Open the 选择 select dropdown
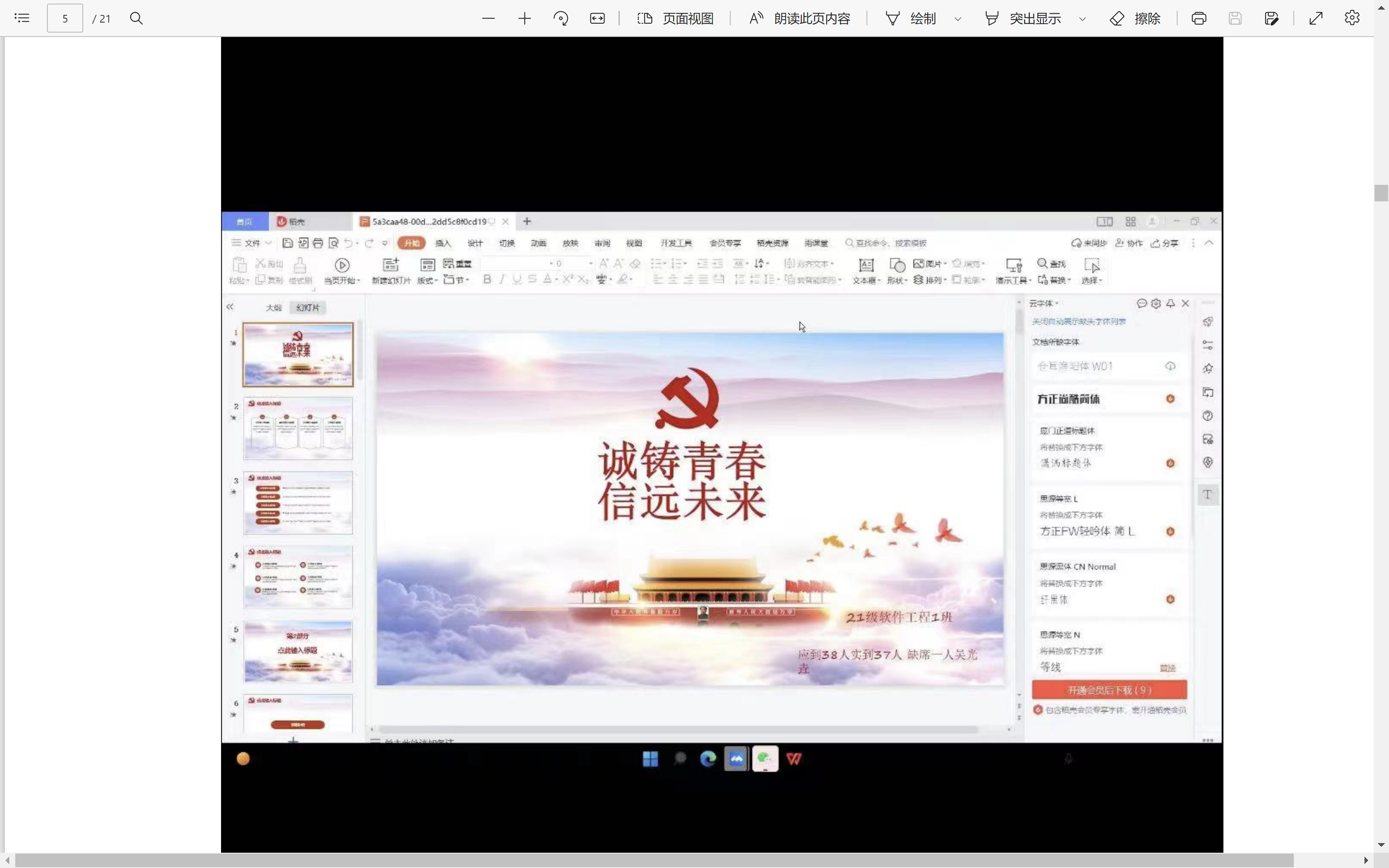 [1092, 271]
